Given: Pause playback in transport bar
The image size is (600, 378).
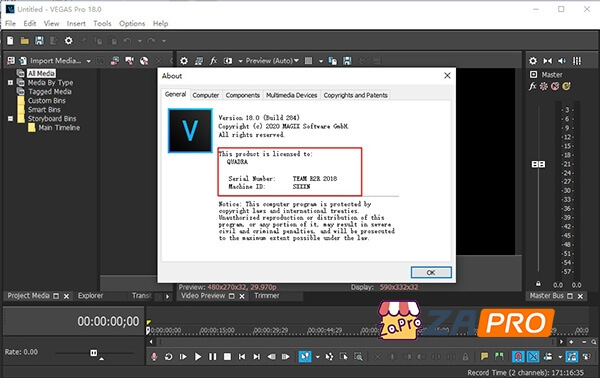Looking at the screenshot, I should tap(212, 357).
